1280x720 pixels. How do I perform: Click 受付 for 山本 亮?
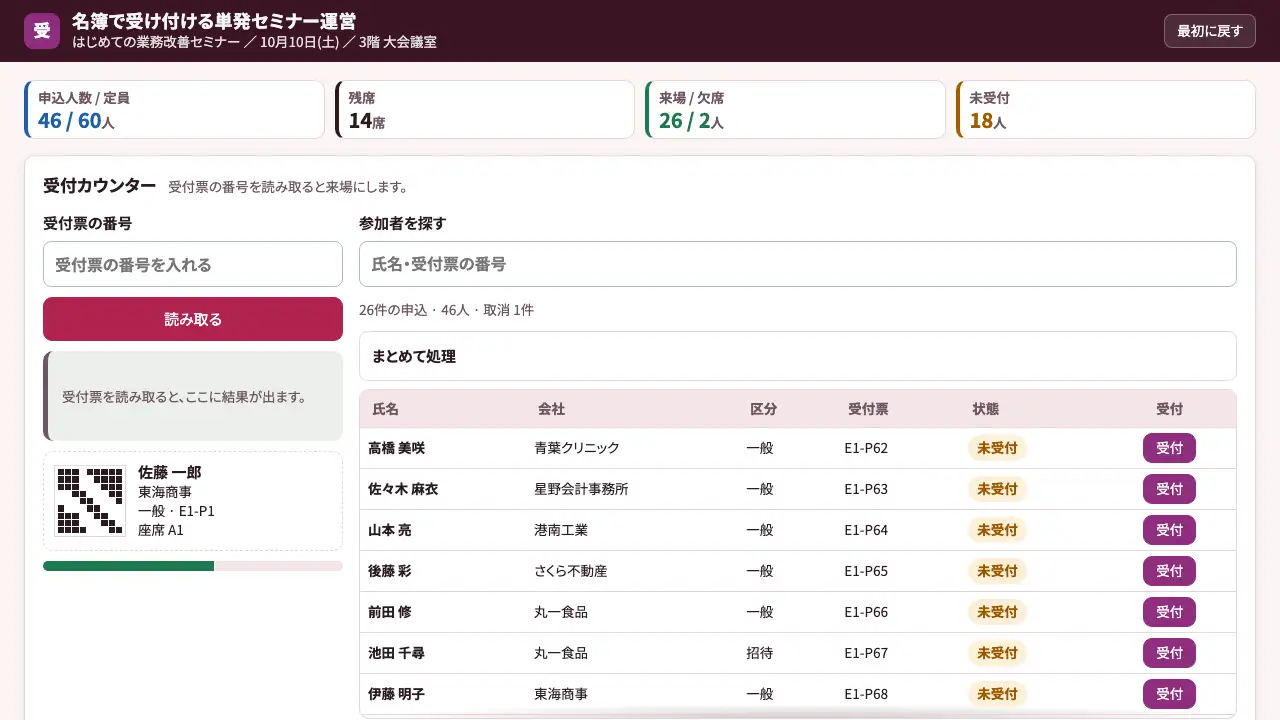1169,530
